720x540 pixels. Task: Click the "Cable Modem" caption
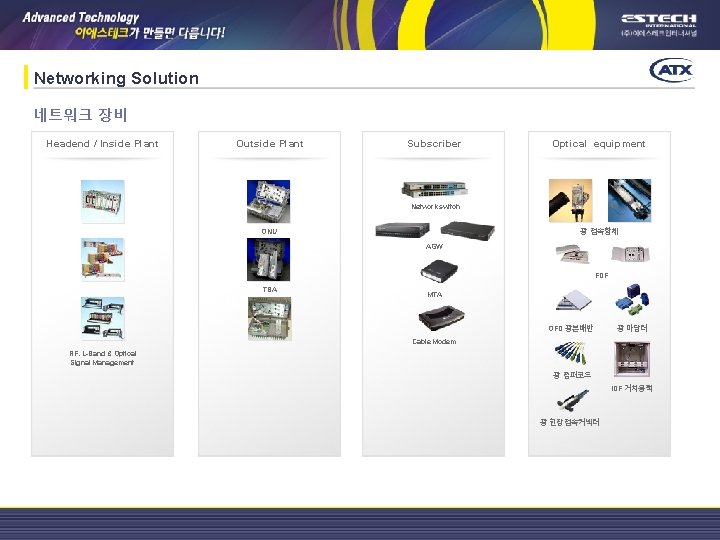point(434,342)
